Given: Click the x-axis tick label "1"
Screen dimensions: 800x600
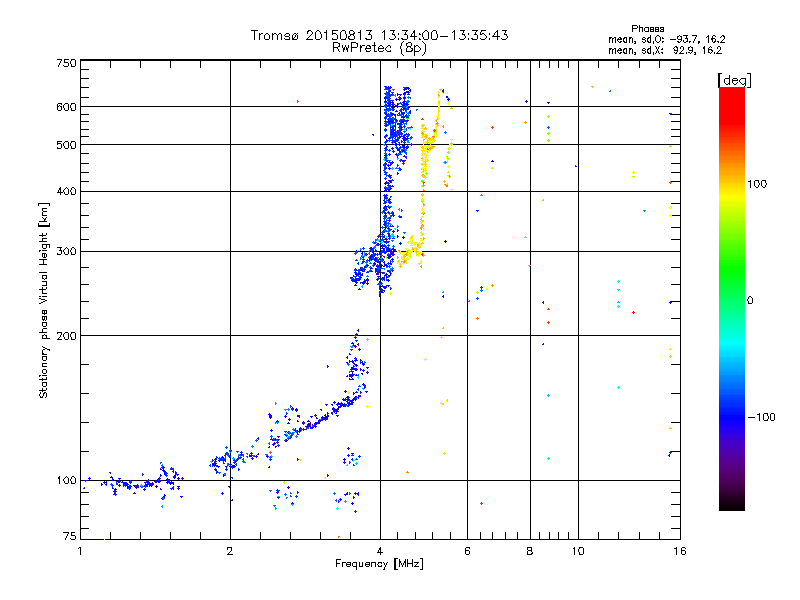Looking at the screenshot, I should 80,551.
